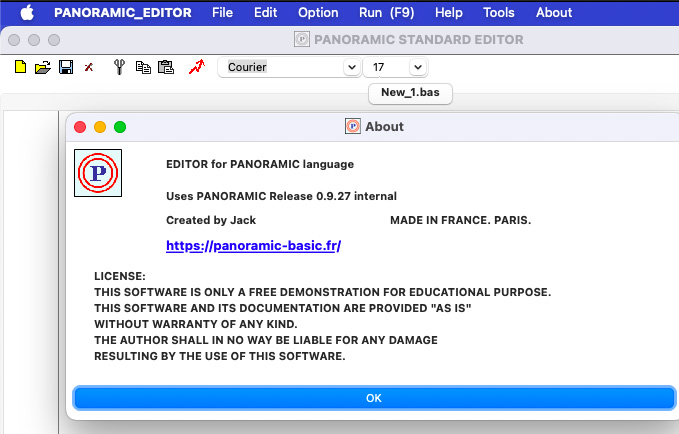
Task: Click 'Uses PANORAMIC Release 0.9.27 internal' text
Action: (x=281, y=196)
